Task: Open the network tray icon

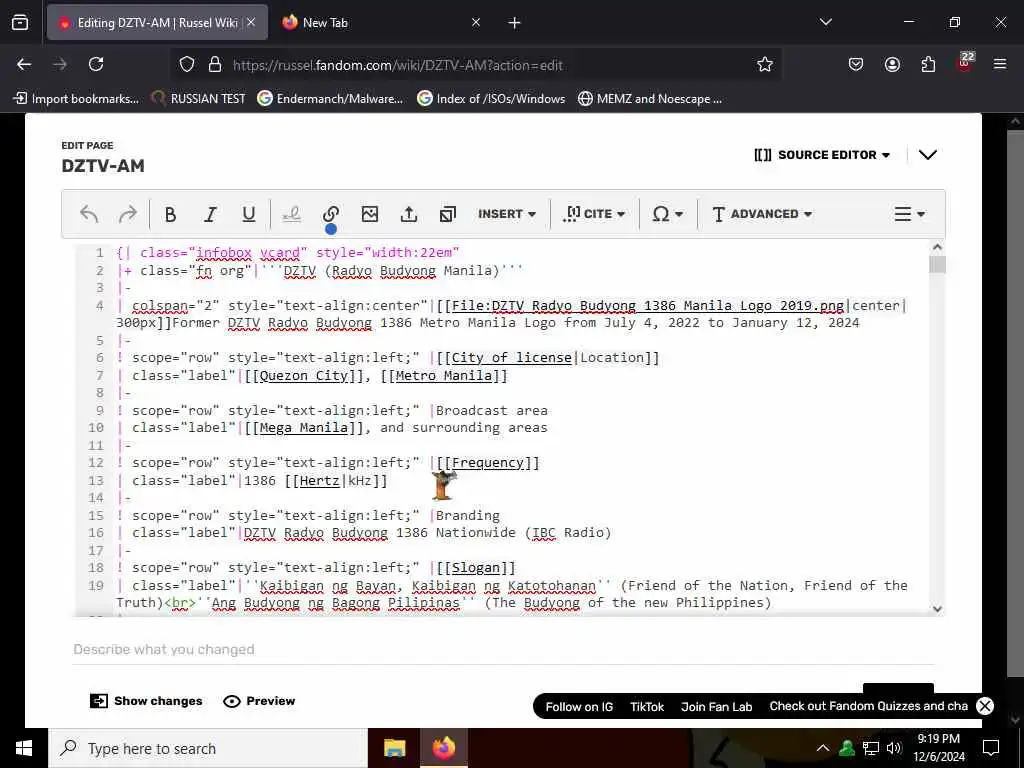Action: click(871, 748)
